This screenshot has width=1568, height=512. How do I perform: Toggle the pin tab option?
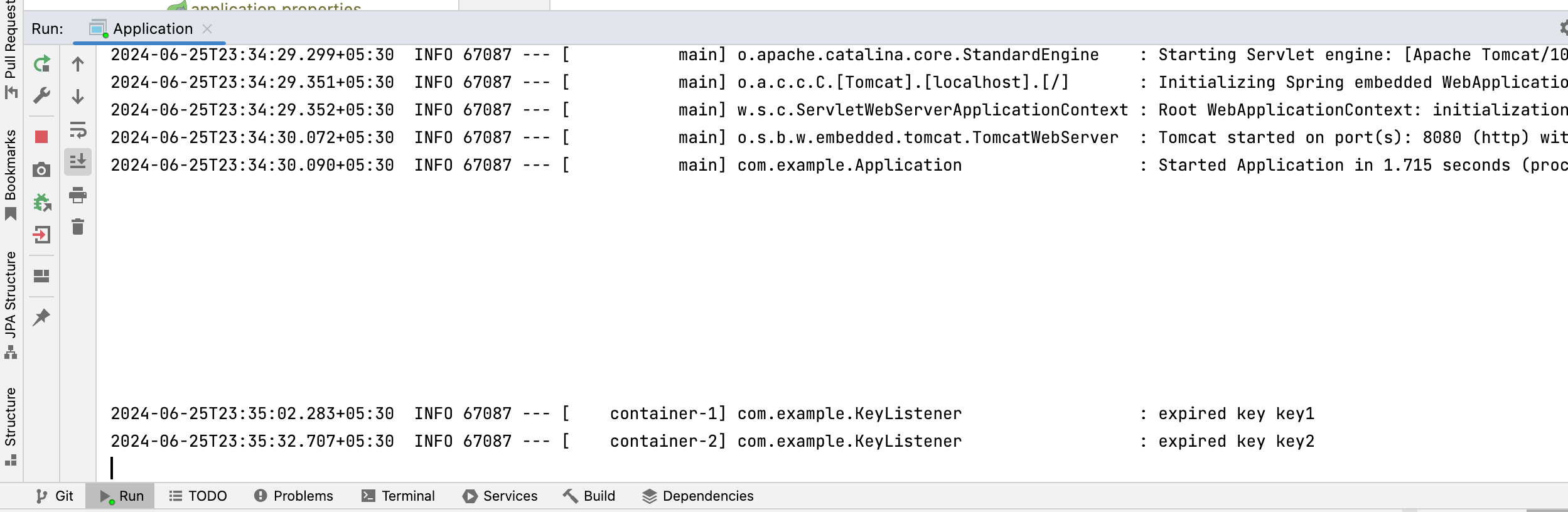coord(41,317)
